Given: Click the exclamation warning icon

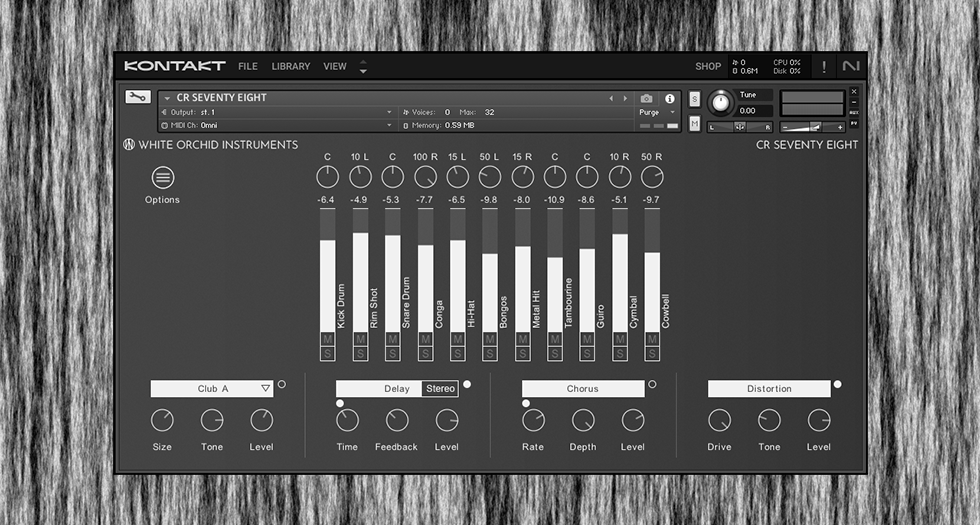Looking at the screenshot, I should tap(824, 67).
